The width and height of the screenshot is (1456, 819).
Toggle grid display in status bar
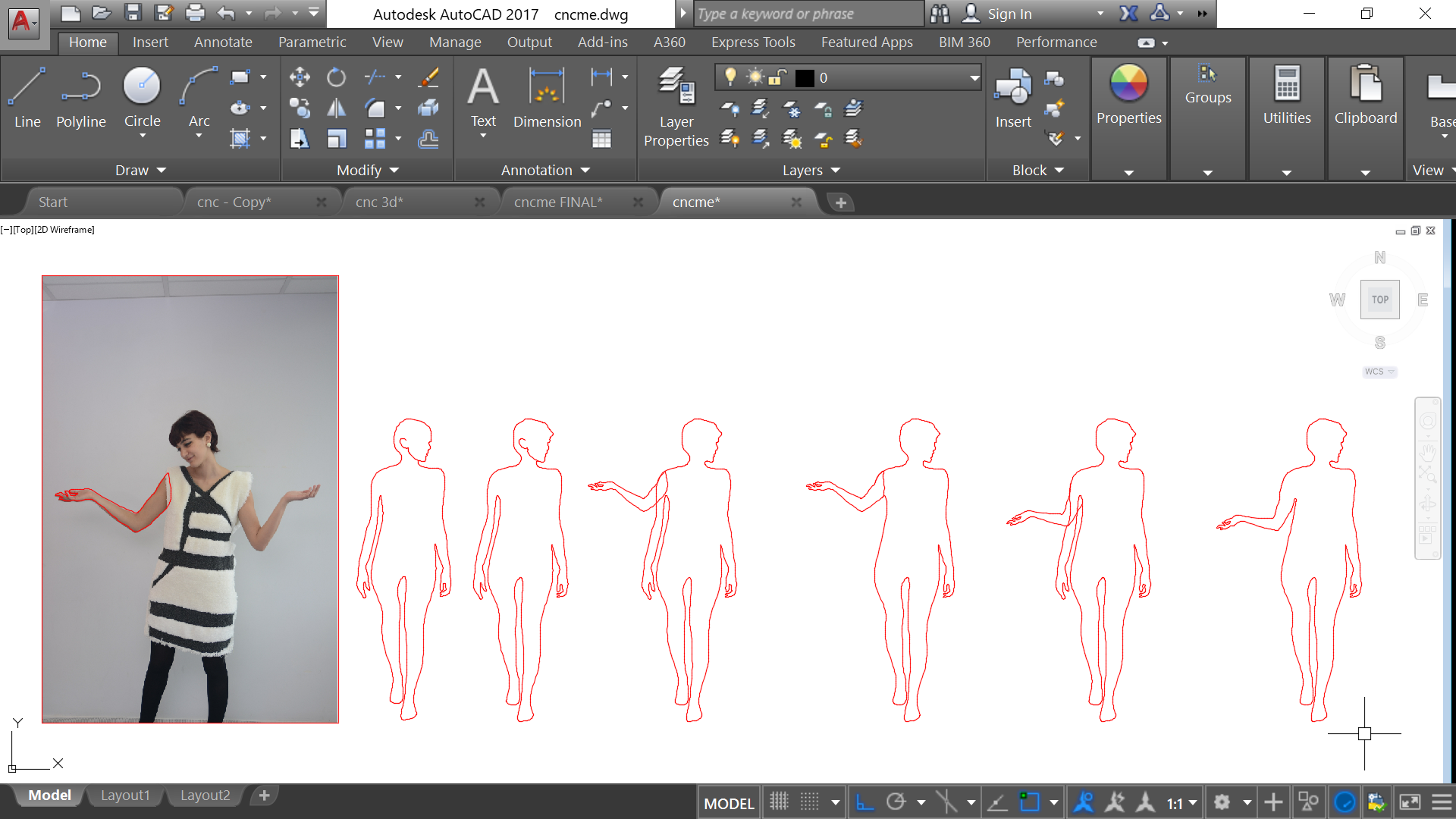tap(779, 802)
